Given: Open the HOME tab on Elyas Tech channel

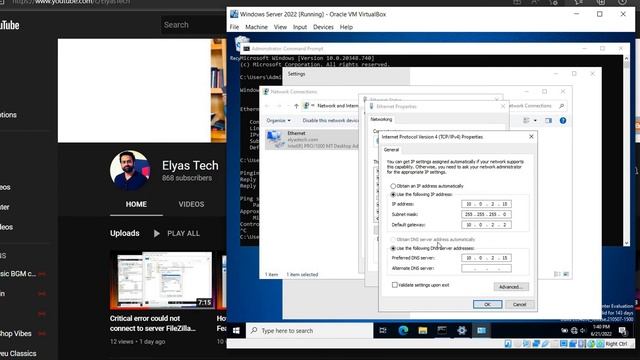Looking at the screenshot, I should point(136,204).
